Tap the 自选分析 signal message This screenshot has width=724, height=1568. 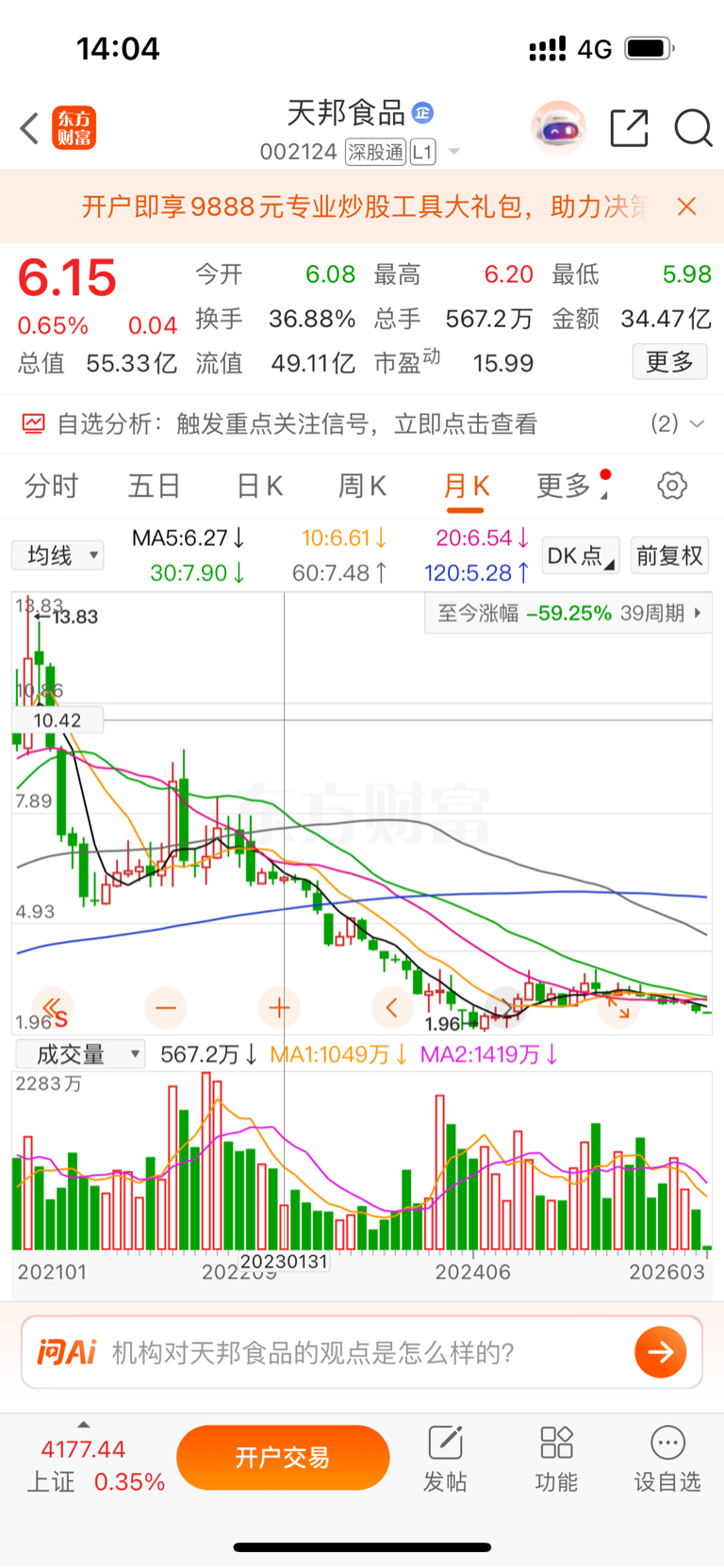tap(297, 424)
